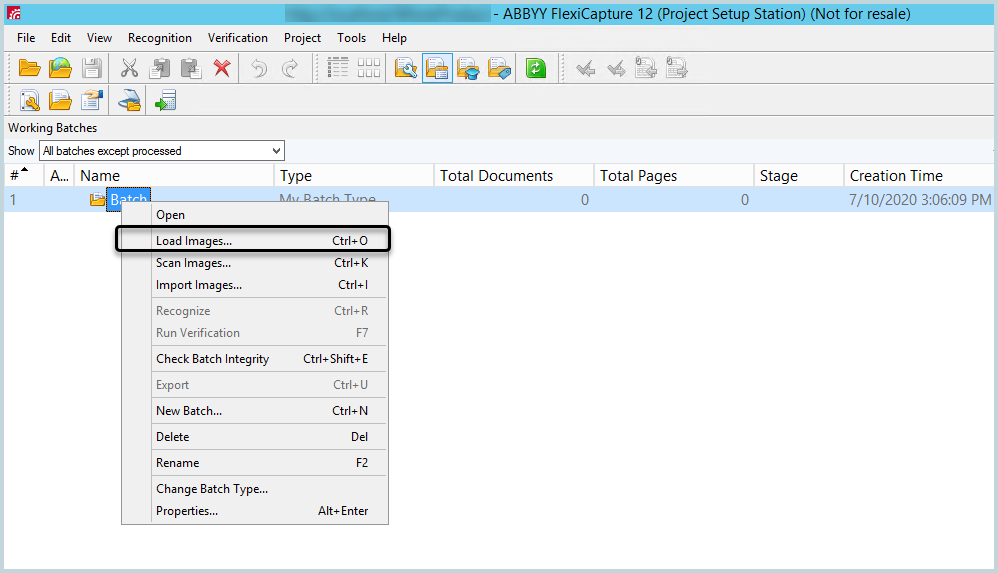This screenshot has height=573, width=998.
Task: Click the open project from server globe icon
Action: (60, 68)
